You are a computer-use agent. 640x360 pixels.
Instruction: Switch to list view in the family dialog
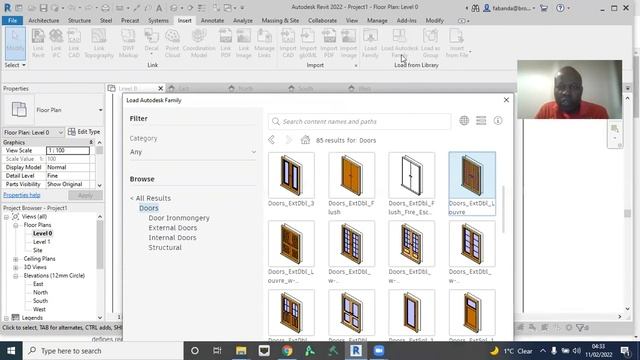click(481, 120)
